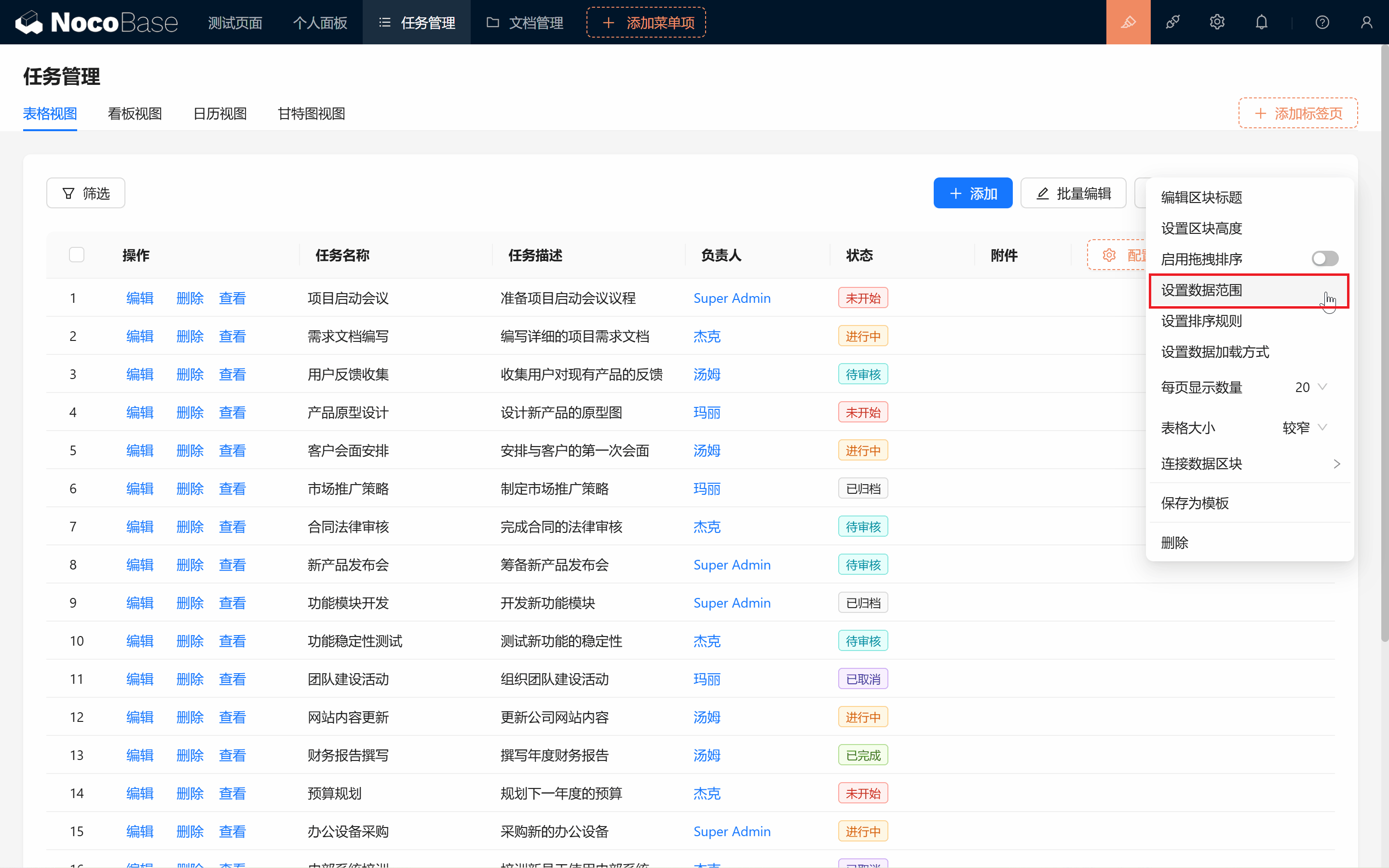The height and width of the screenshot is (868, 1389).
Task: Click the 添加菜单项 button
Action: pyautogui.click(x=646, y=22)
